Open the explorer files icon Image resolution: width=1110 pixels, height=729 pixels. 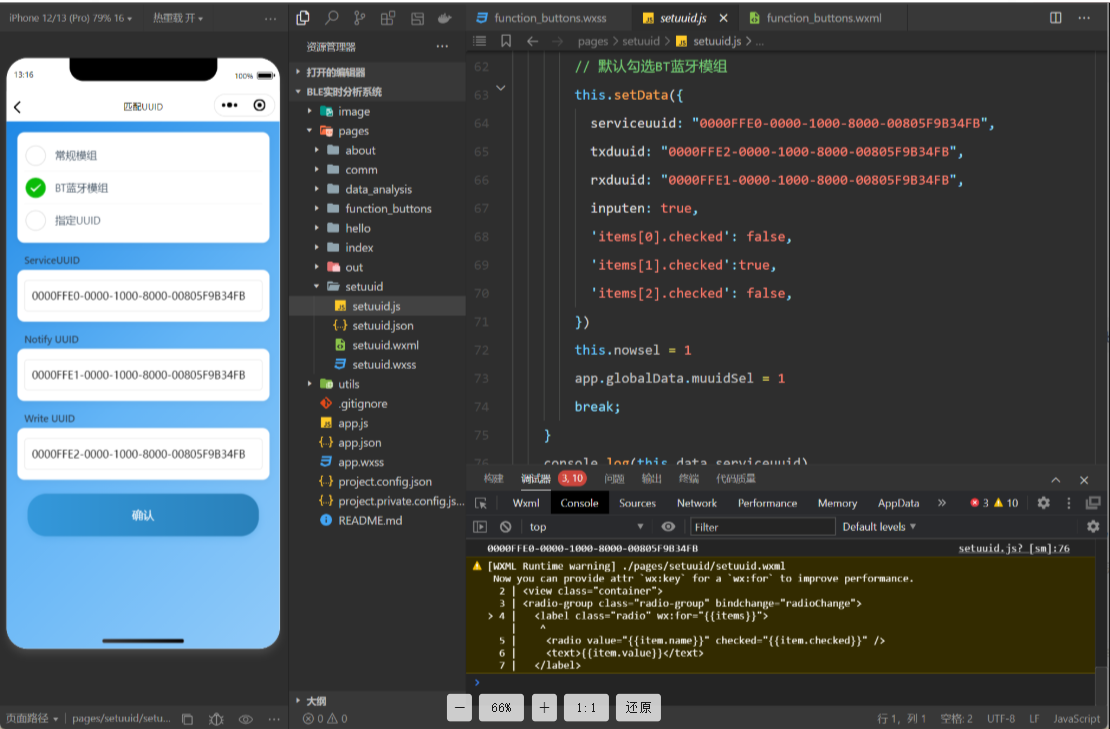pyautogui.click(x=303, y=18)
